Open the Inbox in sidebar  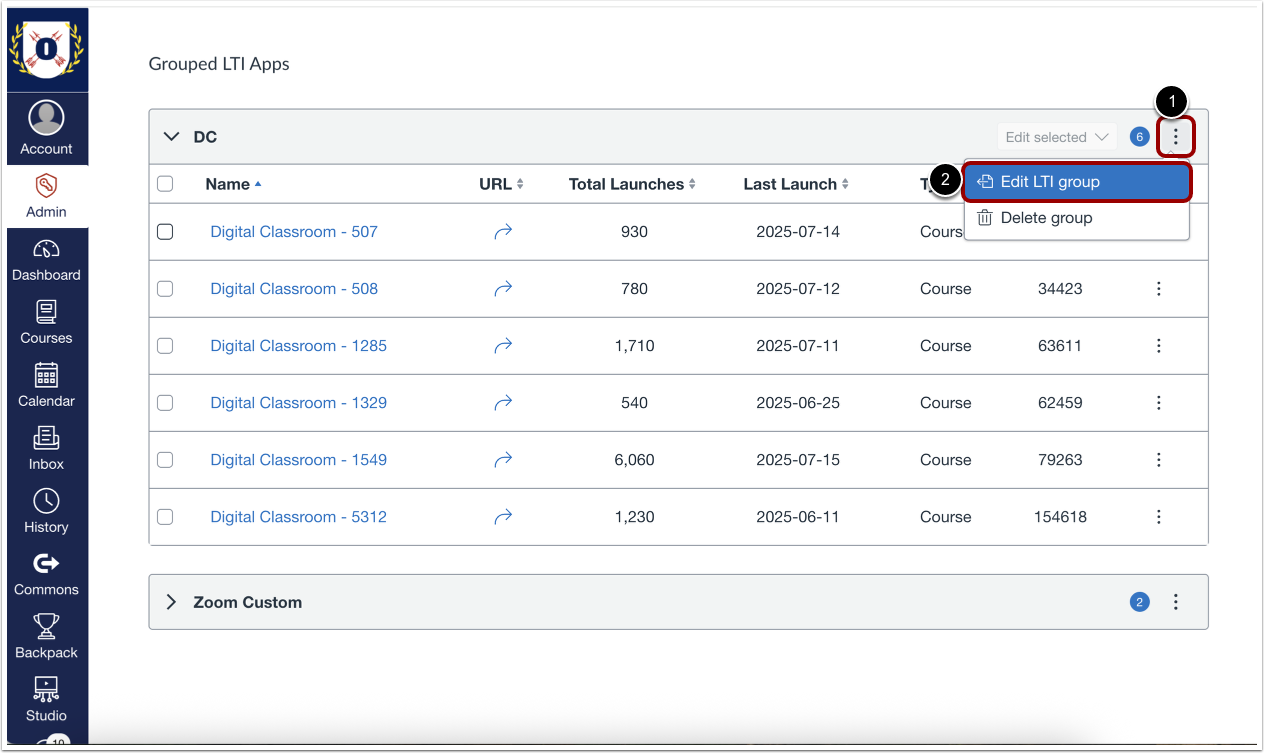click(47, 448)
